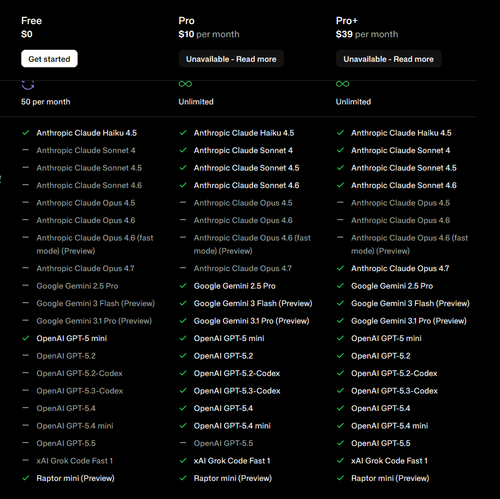Click Free plan Raptor mini checkmark icon

pos(26,478)
